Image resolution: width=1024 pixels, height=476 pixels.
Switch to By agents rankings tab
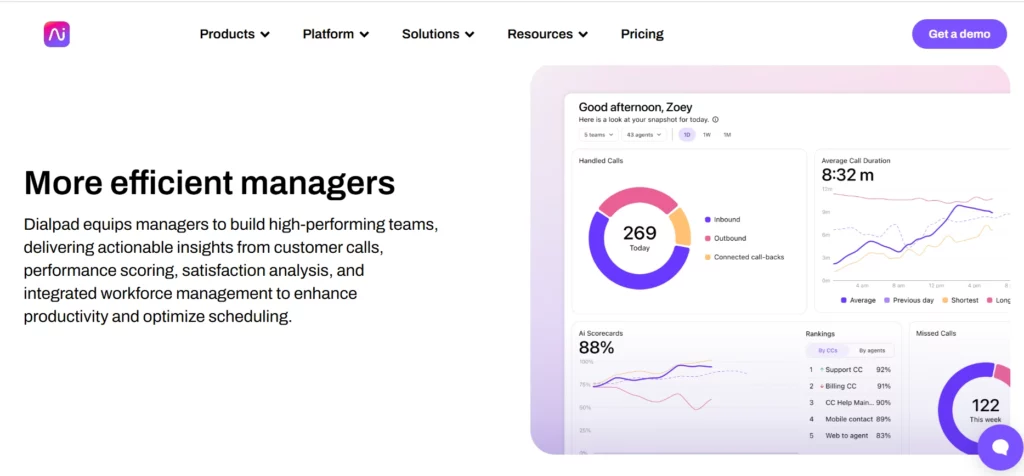(x=872, y=351)
